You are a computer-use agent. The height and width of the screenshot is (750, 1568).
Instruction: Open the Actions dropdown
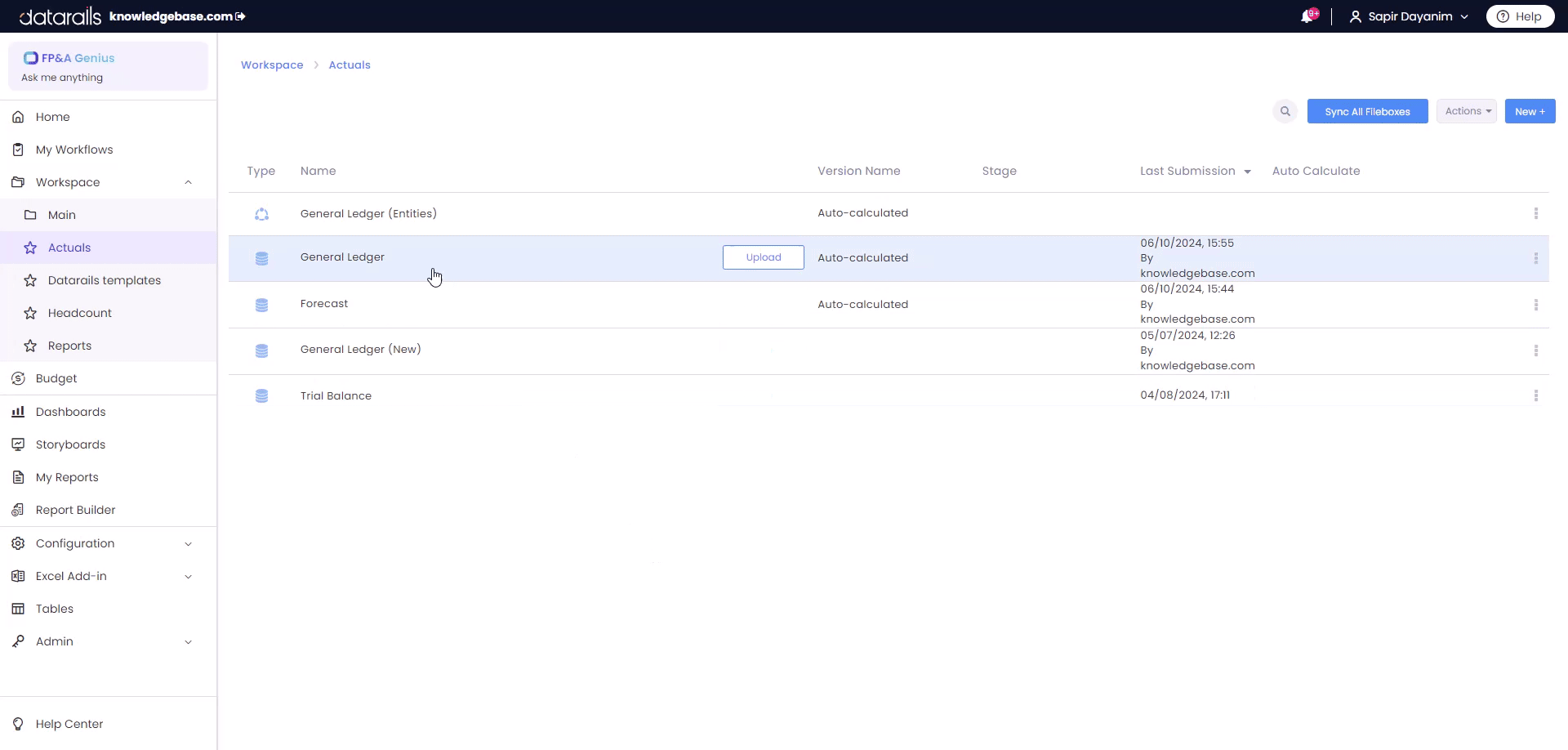coord(1467,111)
